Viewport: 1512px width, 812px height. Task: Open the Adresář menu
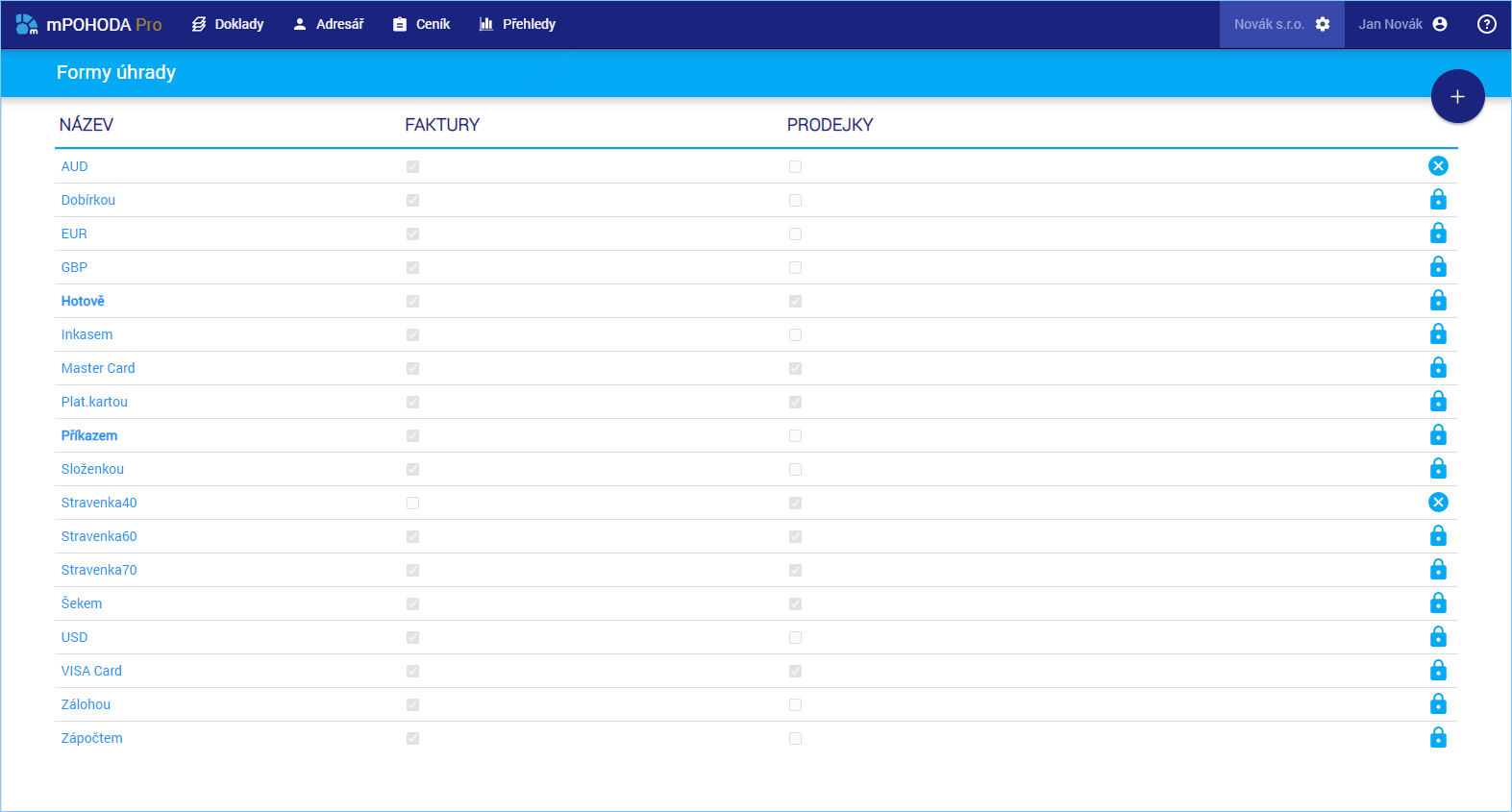pos(328,24)
